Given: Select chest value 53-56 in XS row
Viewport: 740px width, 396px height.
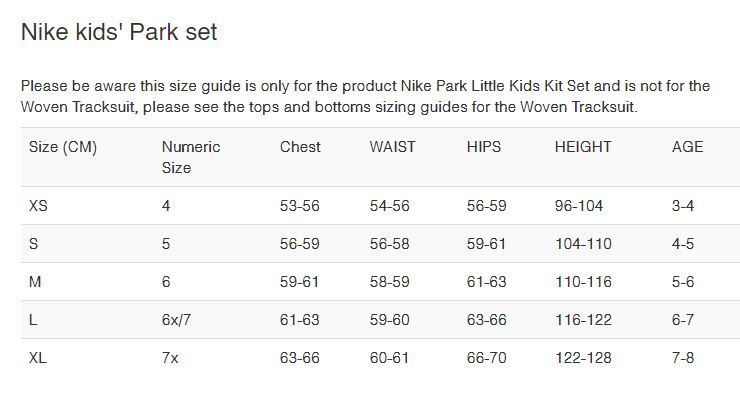Looking at the screenshot, I should (x=300, y=206).
